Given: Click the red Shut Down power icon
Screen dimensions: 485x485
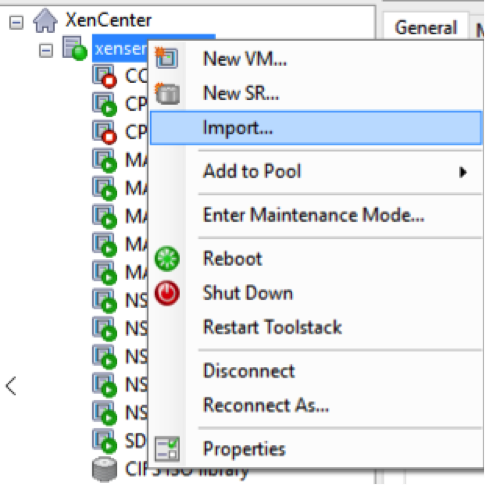Looking at the screenshot, I should [167, 293].
